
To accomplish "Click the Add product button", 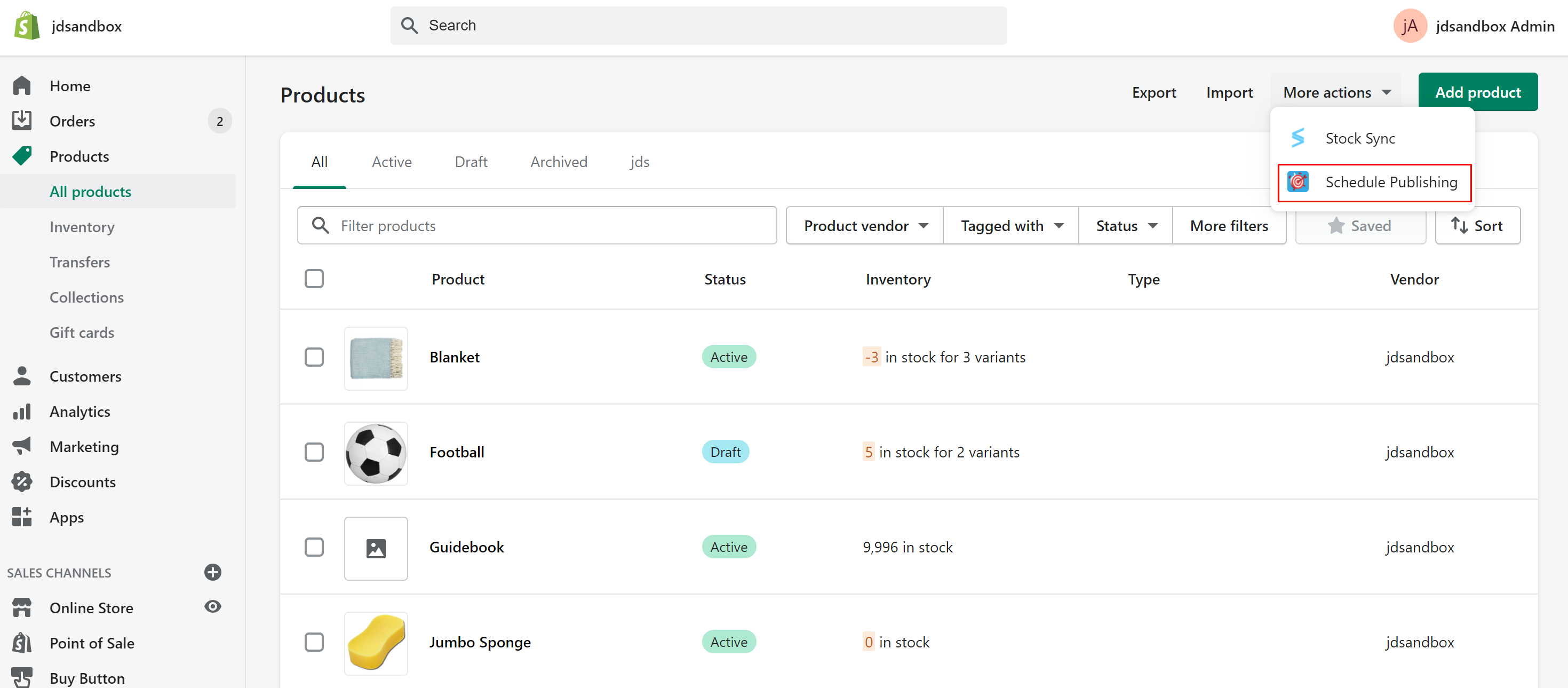I will (x=1477, y=92).
